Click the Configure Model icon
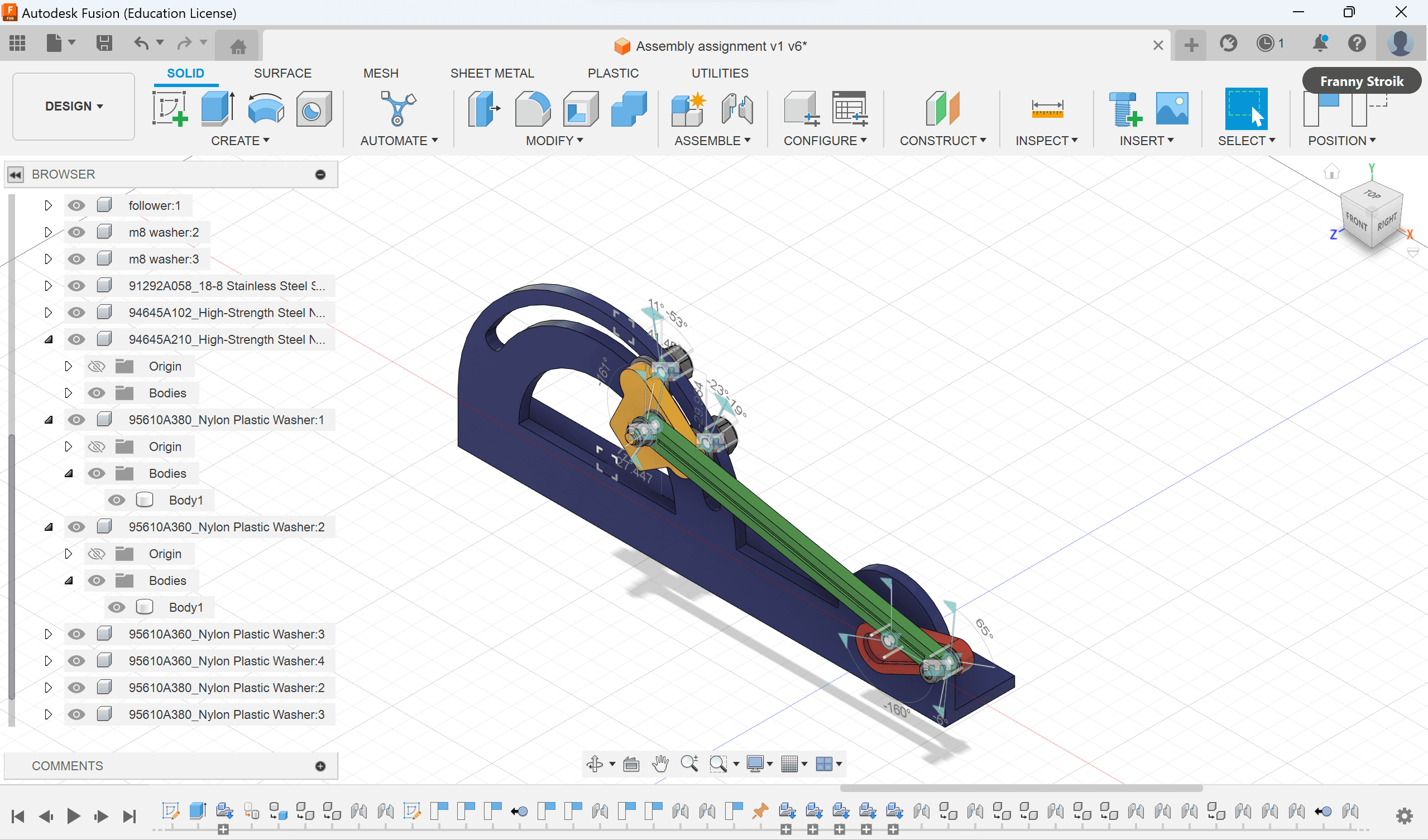This screenshot has height=840, width=1428. pyautogui.click(x=801, y=108)
